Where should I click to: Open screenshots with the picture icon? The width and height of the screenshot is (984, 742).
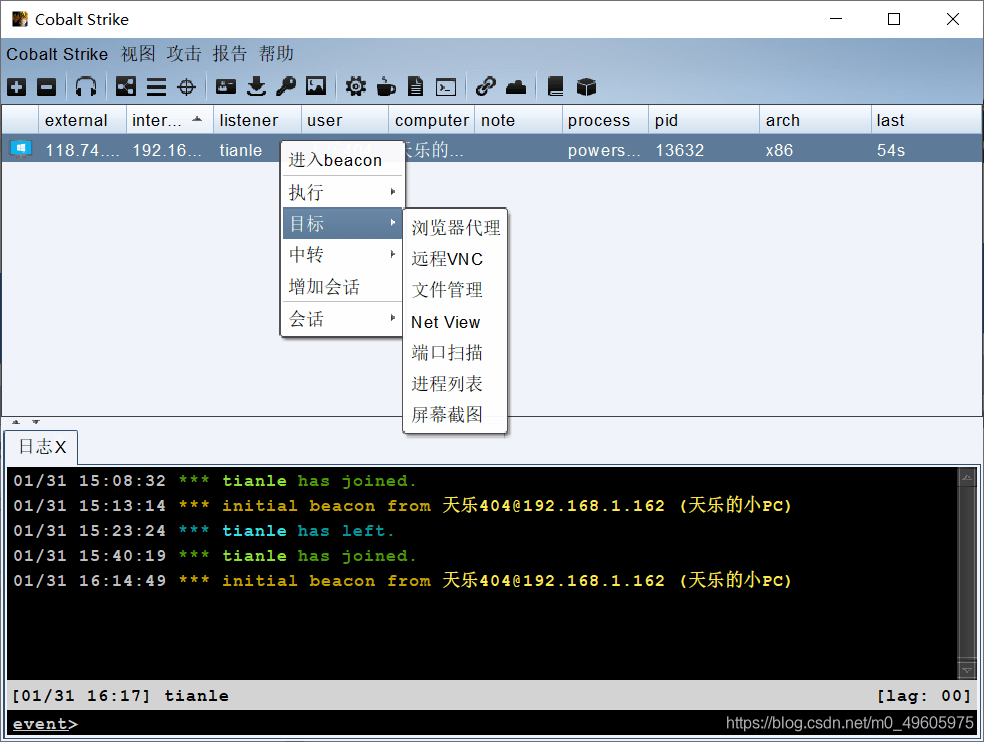(x=316, y=87)
